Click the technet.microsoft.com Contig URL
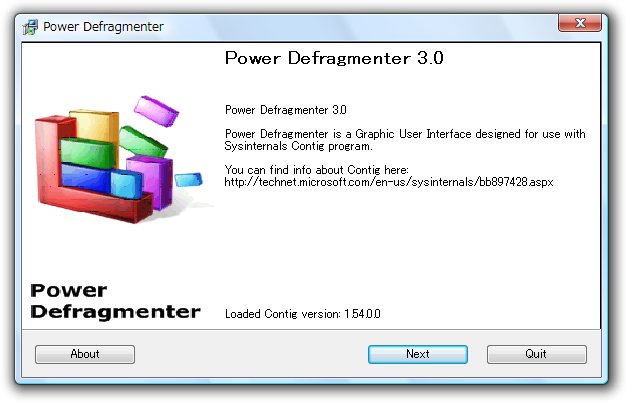The width and height of the screenshot is (628, 403). tap(389, 182)
